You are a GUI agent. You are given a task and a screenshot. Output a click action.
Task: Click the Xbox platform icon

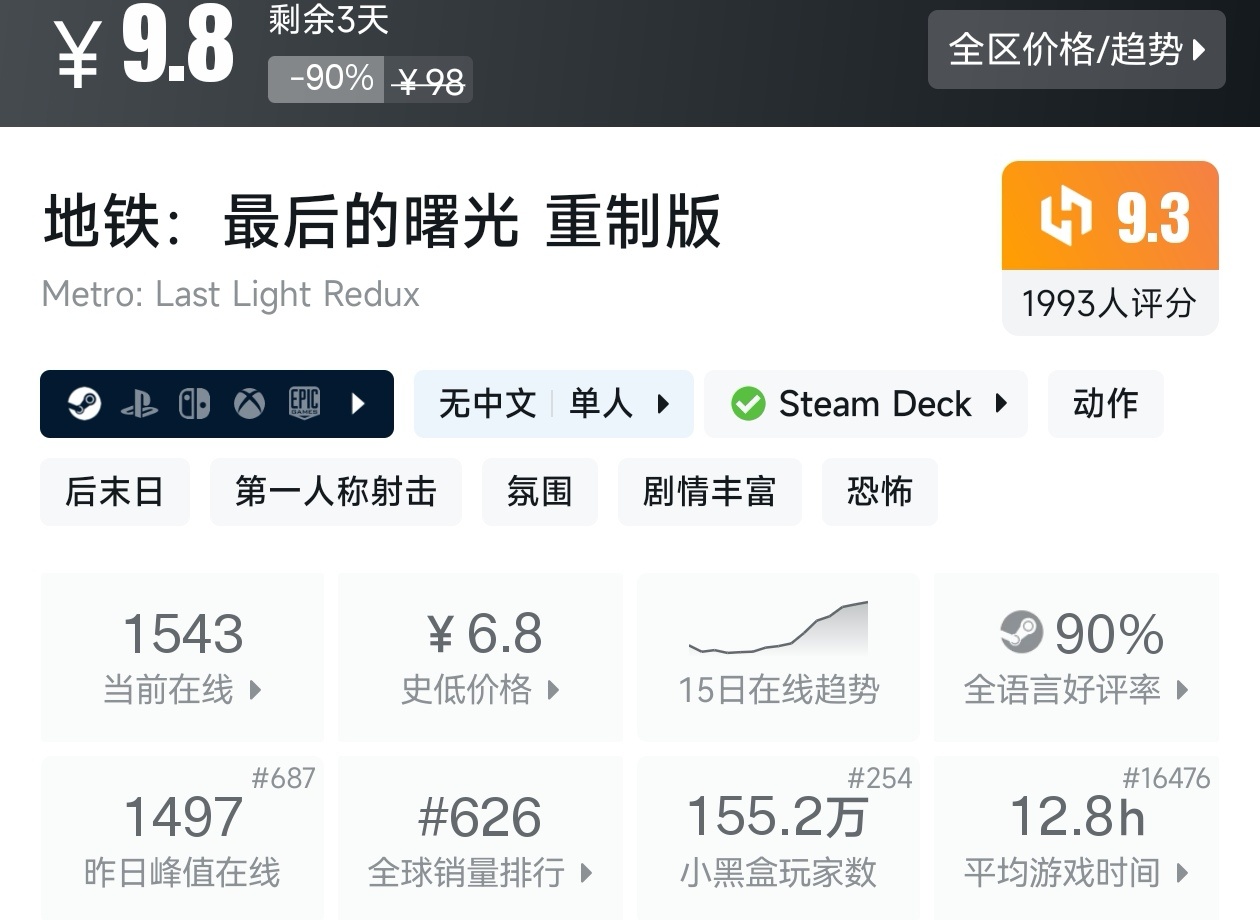[x=249, y=404]
